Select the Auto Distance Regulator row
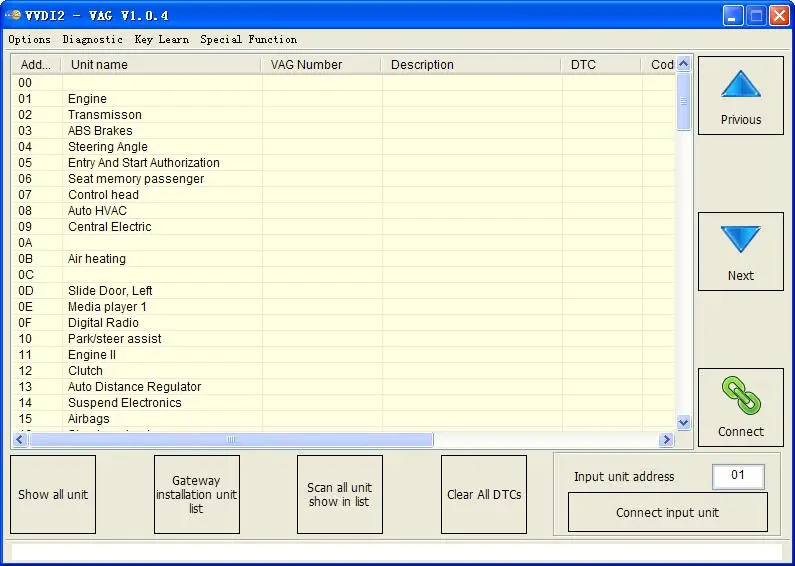Image resolution: width=795 pixels, height=566 pixels. point(344,387)
